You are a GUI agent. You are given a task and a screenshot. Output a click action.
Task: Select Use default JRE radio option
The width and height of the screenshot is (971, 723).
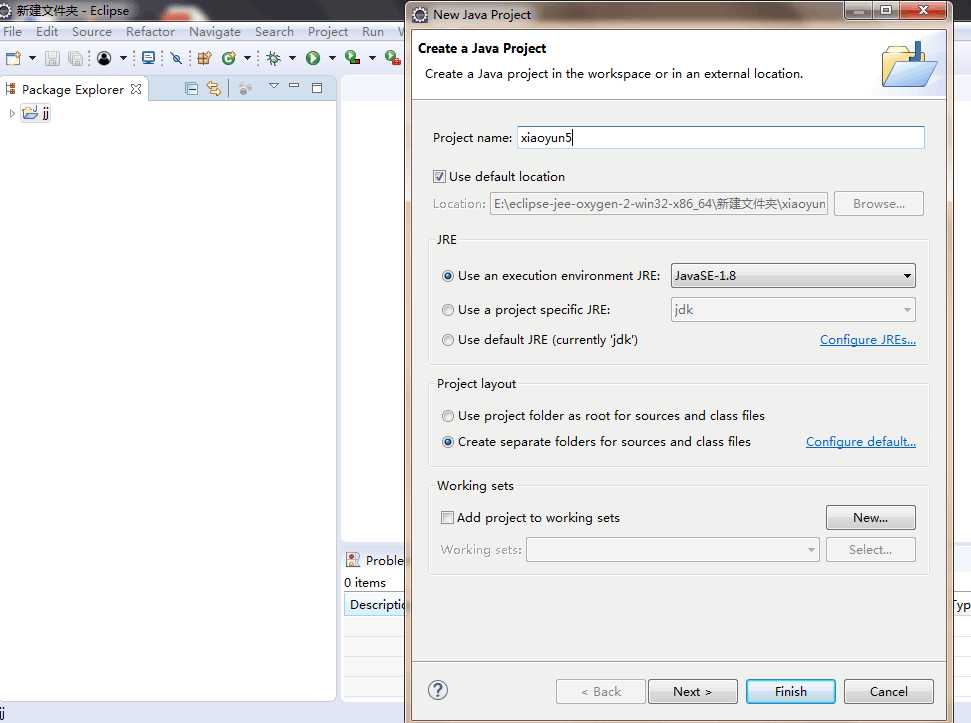tap(448, 340)
